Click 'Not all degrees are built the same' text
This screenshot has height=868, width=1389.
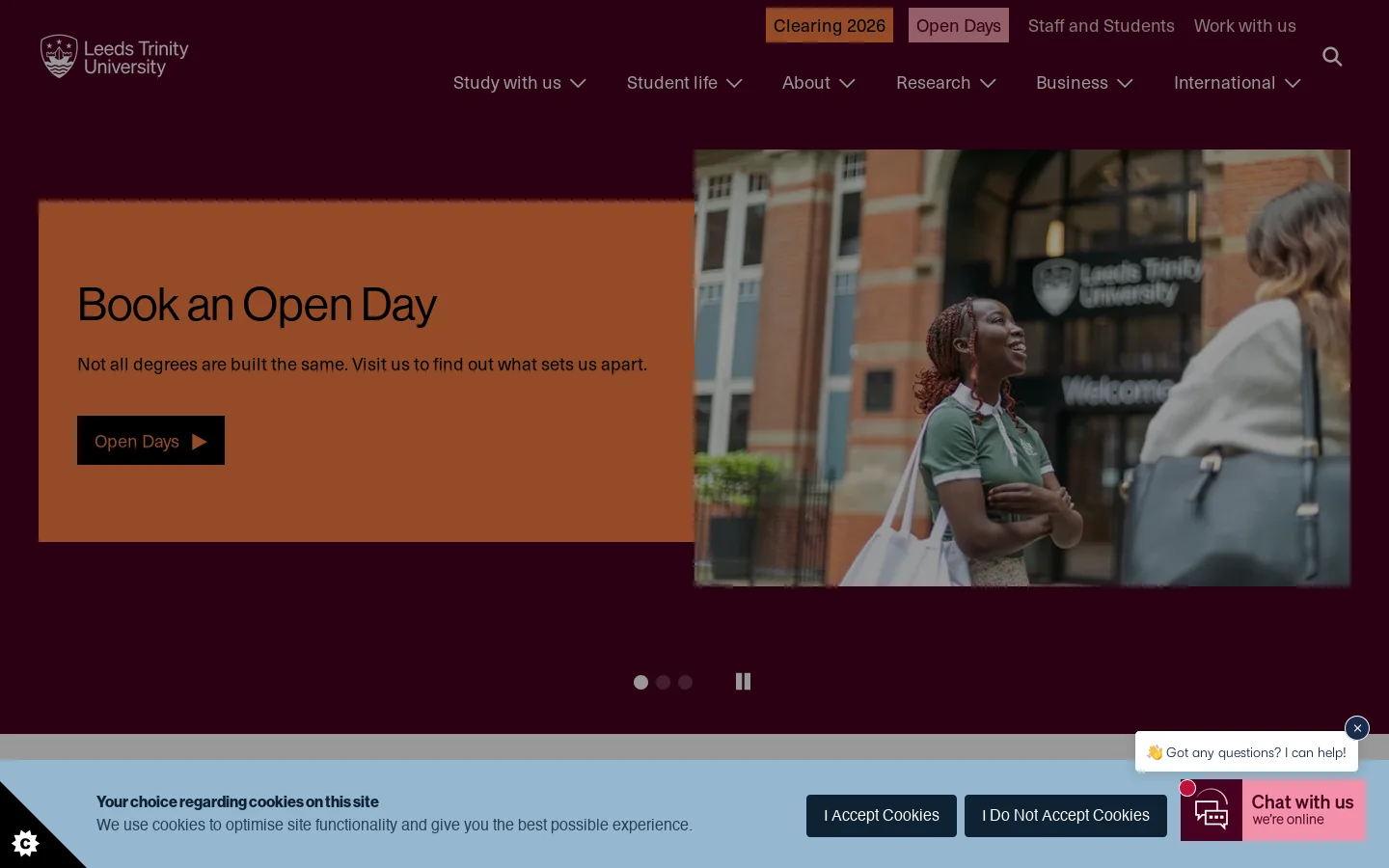(x=211, y=365)
